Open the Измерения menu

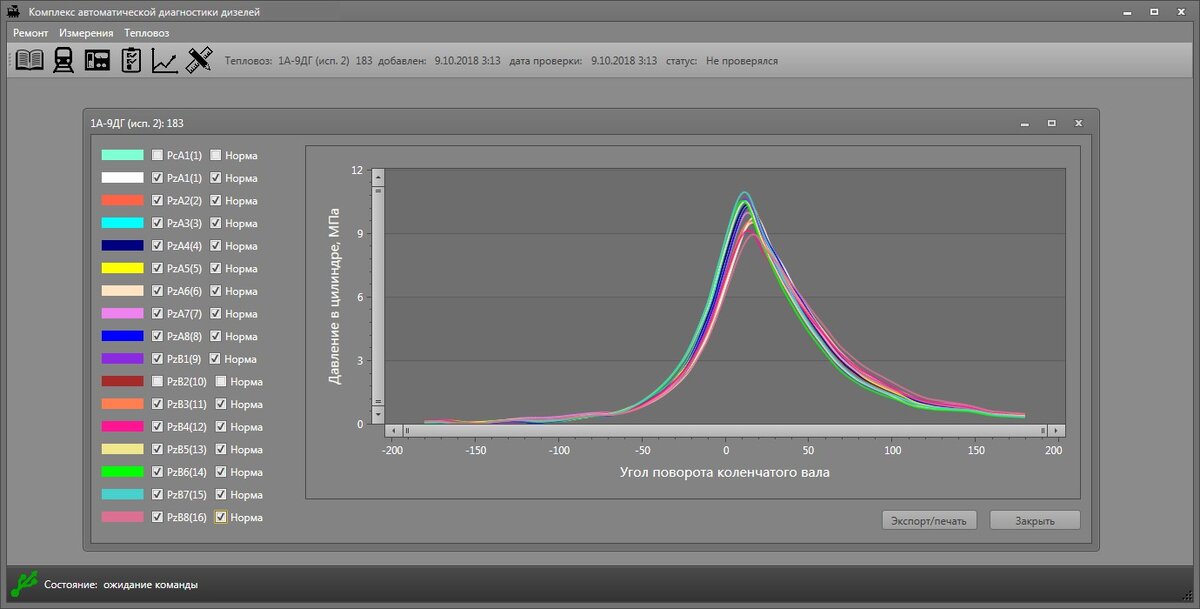(86, 32)
